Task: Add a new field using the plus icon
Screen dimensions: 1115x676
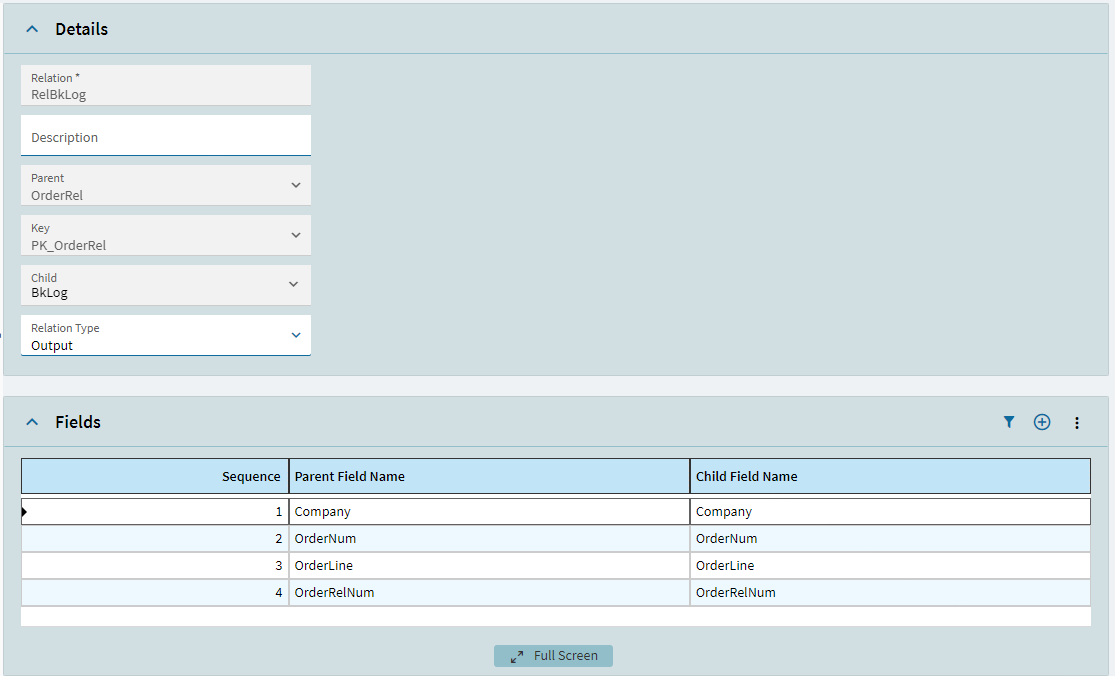Action: click(1042, 422)
